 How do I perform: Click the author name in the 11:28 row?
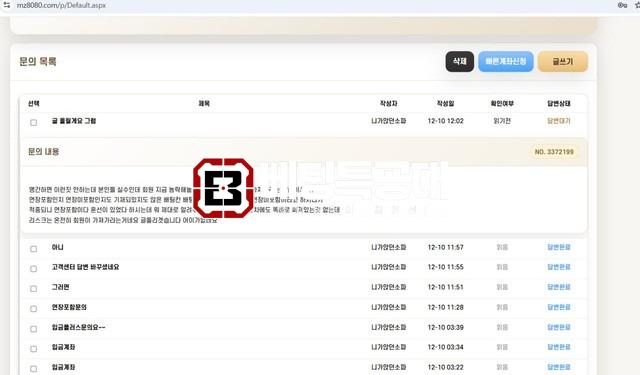pos(389,307)
